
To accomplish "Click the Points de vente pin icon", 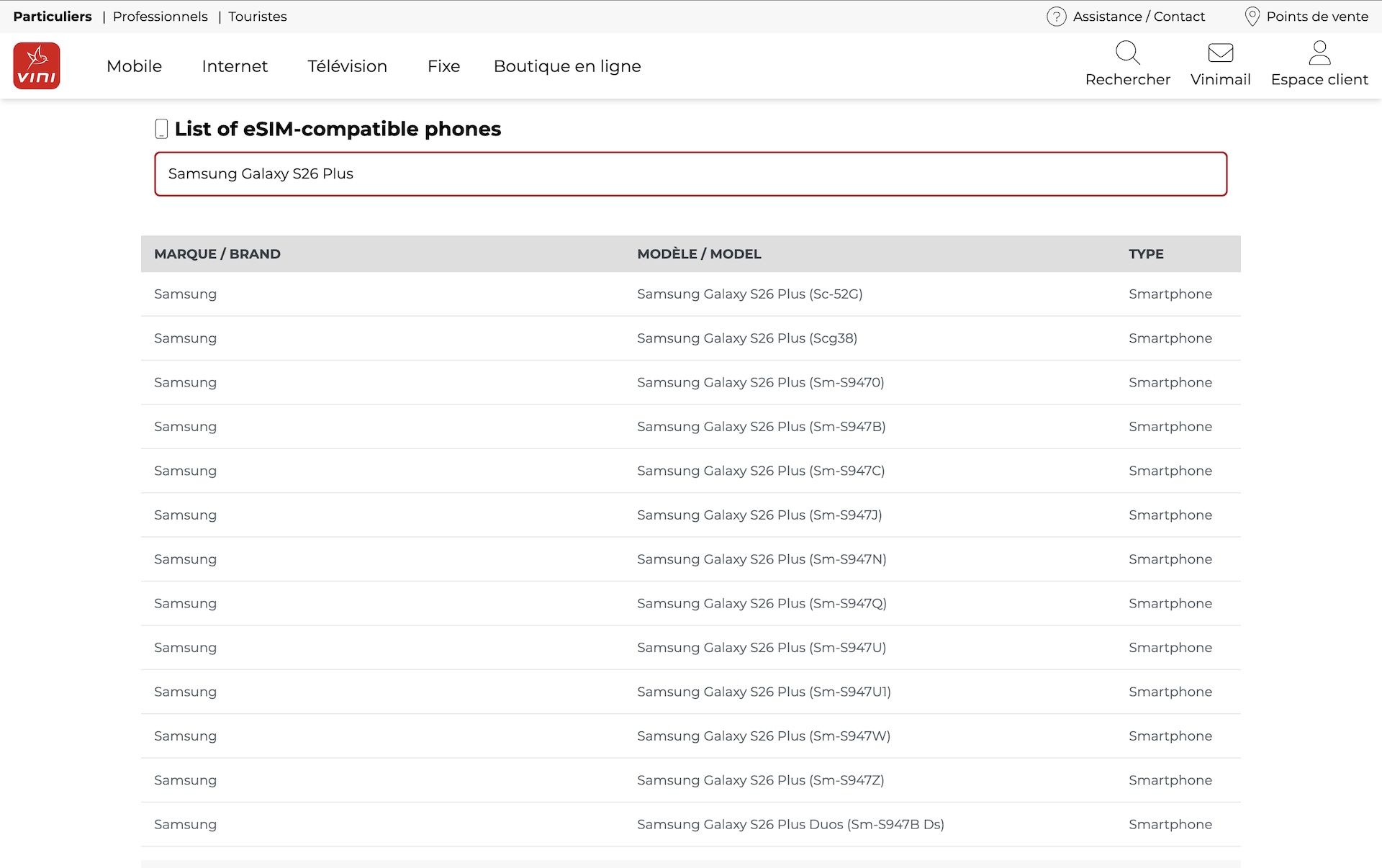I will point(1252,17).
